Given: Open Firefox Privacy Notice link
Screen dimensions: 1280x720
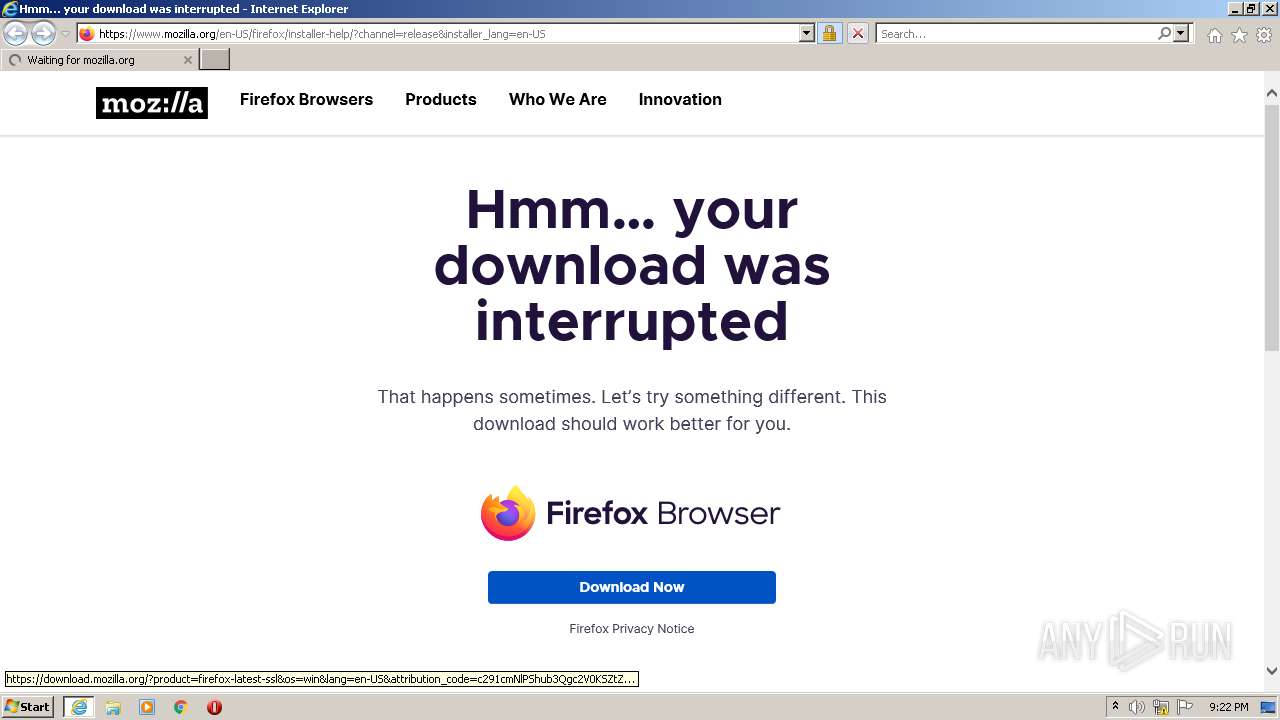Looking at the screenshot, I should tap(632, 629).
